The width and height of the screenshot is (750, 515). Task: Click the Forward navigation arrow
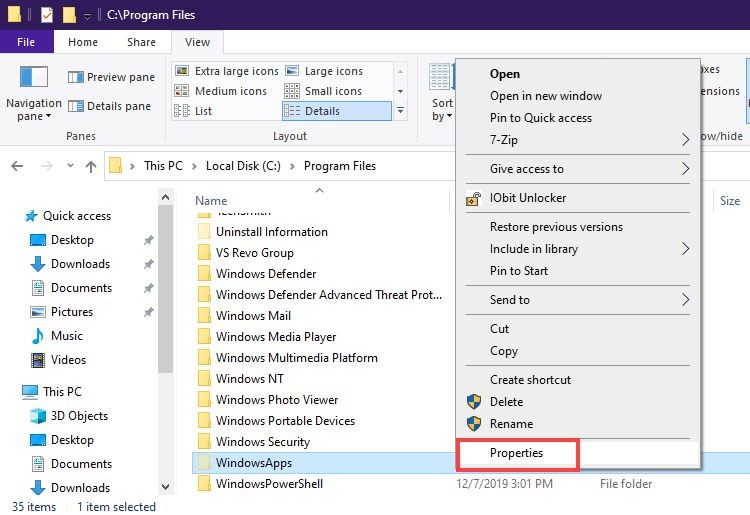pos(46,166)
